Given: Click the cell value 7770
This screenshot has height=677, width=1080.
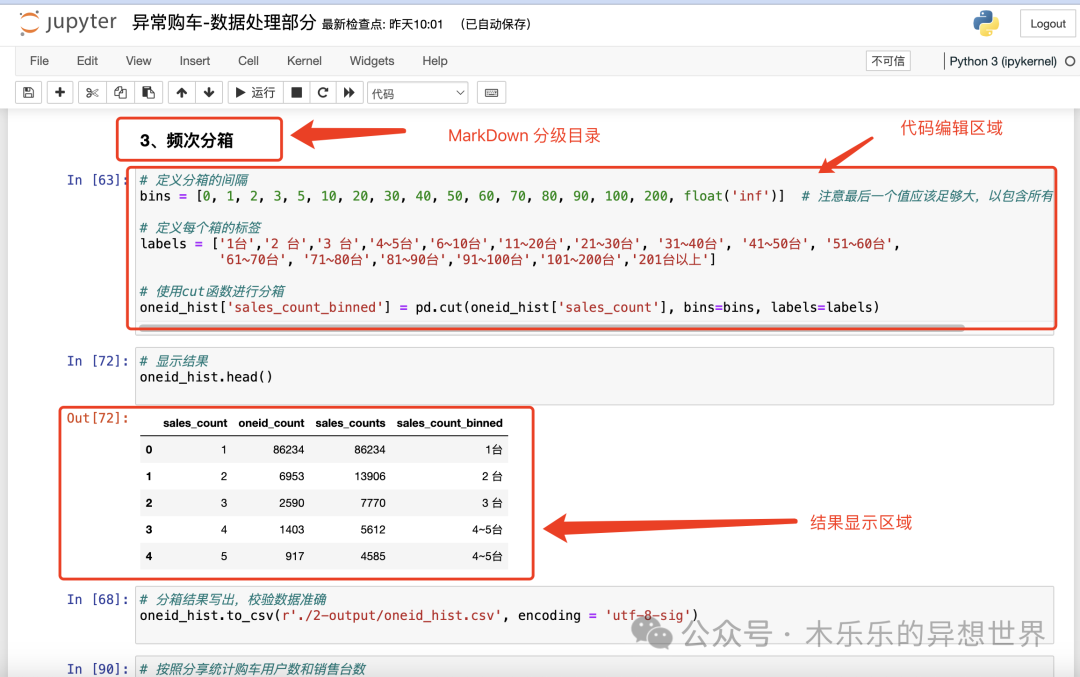Looking at the screenshot, I should [x=373, y=503].
